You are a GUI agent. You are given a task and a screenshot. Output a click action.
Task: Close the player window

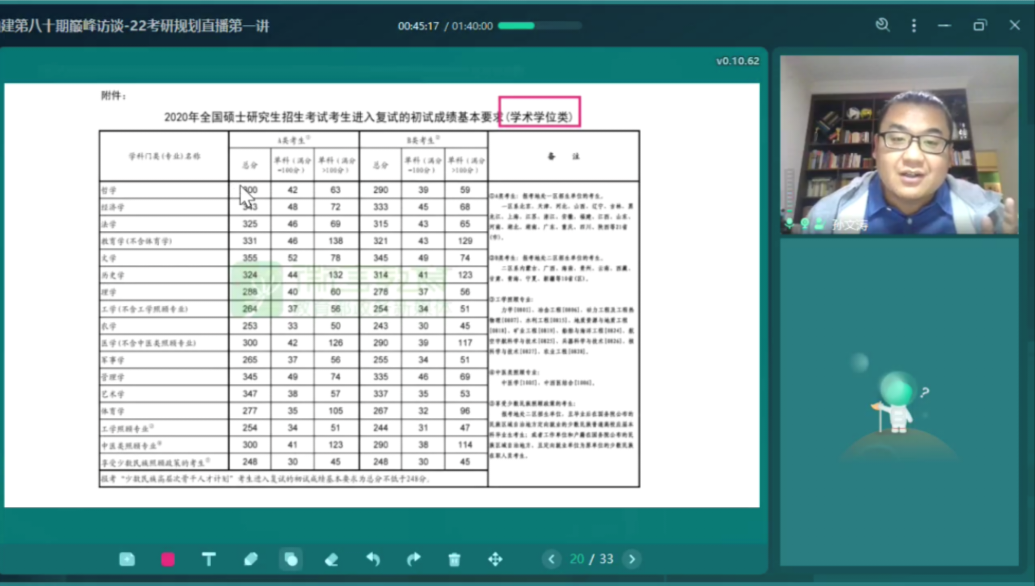(1015, 25)
